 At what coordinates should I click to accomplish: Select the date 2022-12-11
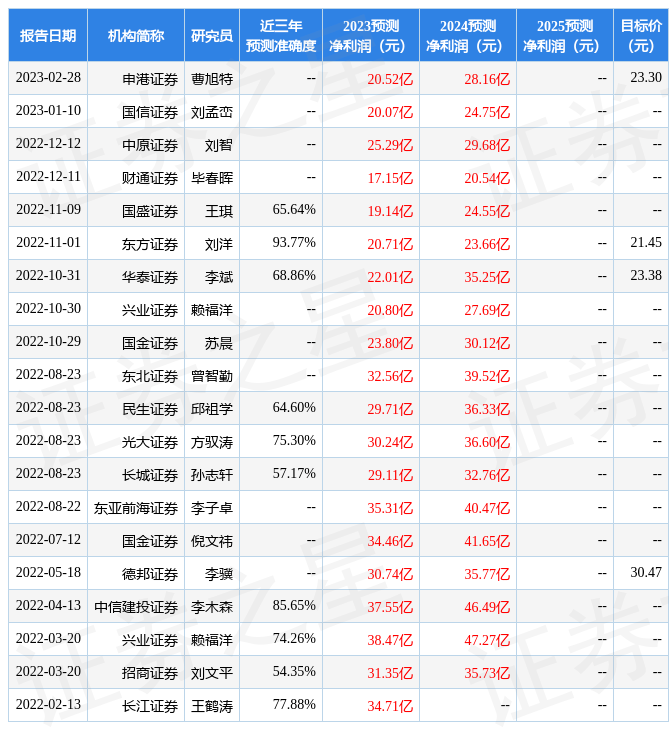(48, 176)
